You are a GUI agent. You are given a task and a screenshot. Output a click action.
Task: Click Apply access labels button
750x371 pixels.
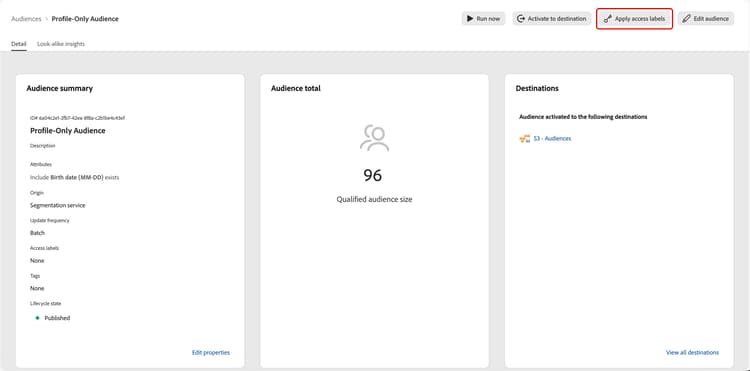pyautogui.click(x=634, y=19)
